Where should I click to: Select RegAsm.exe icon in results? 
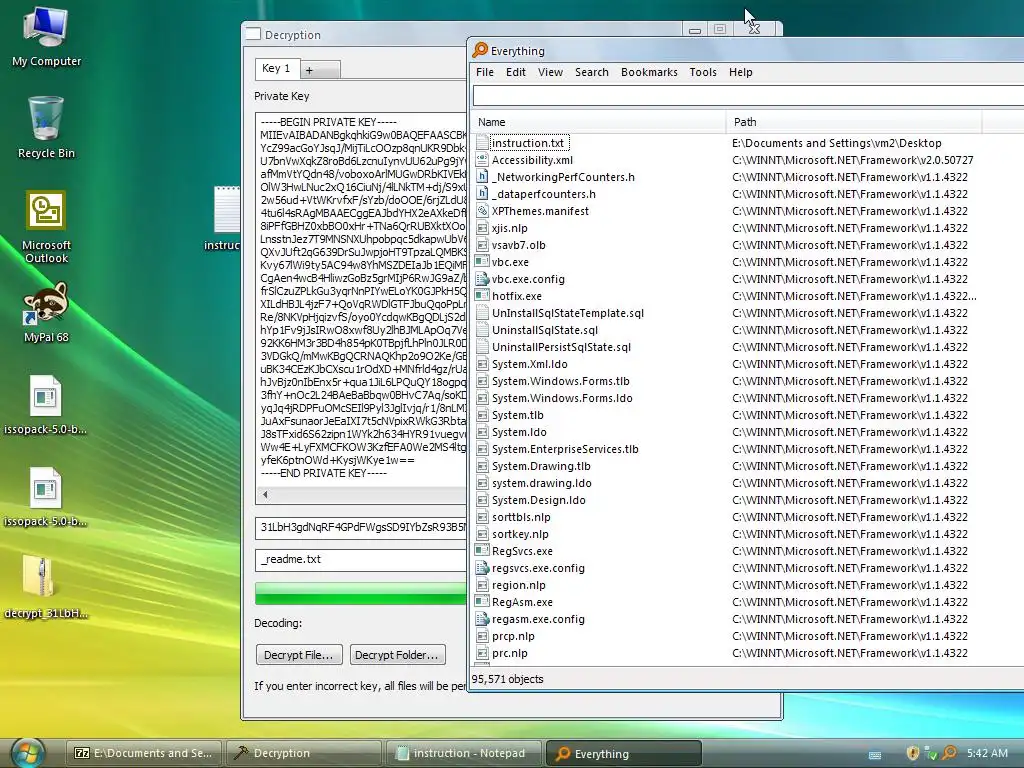click(482, 601)
